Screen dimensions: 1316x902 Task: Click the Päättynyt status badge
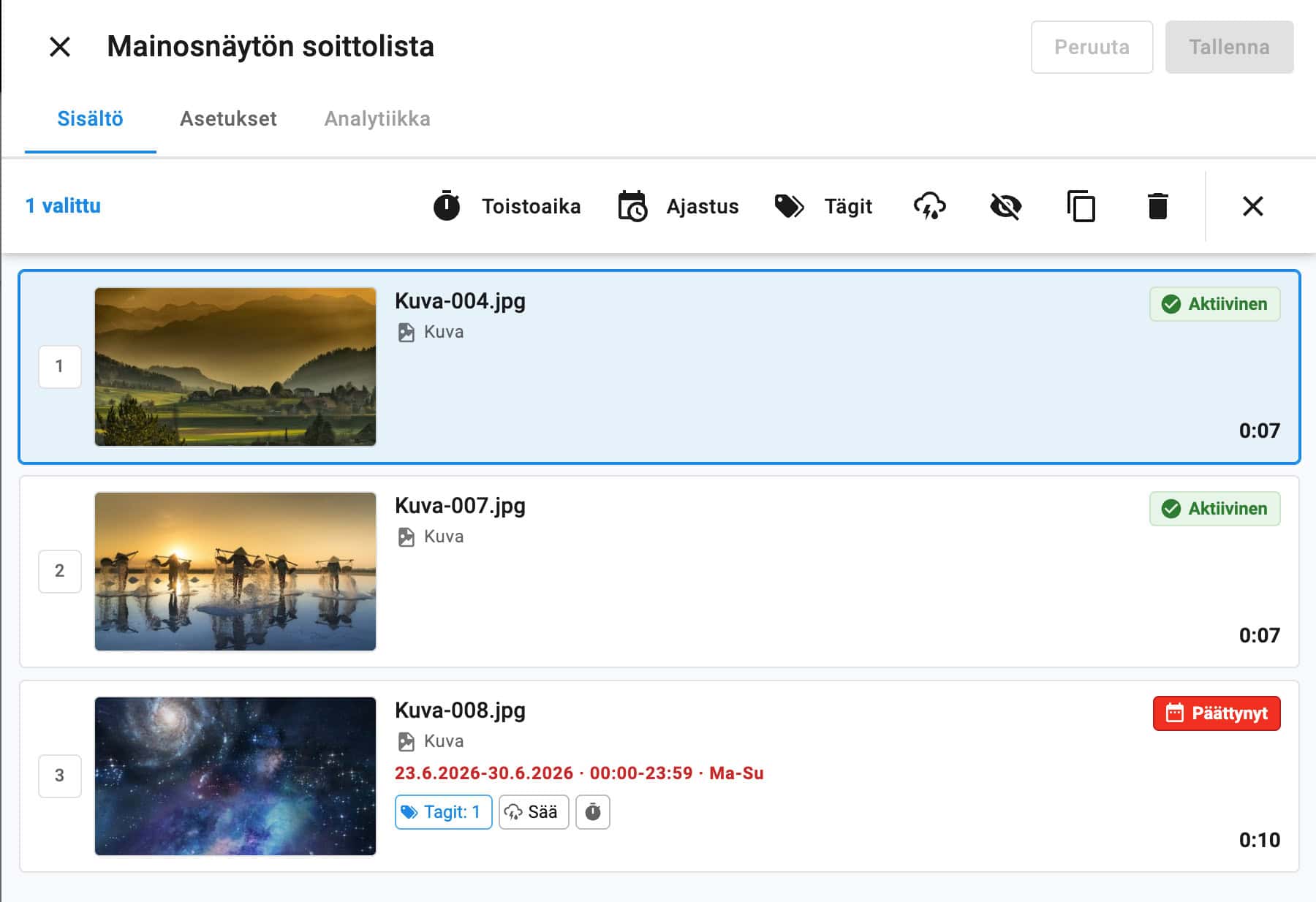[1217, 713]
